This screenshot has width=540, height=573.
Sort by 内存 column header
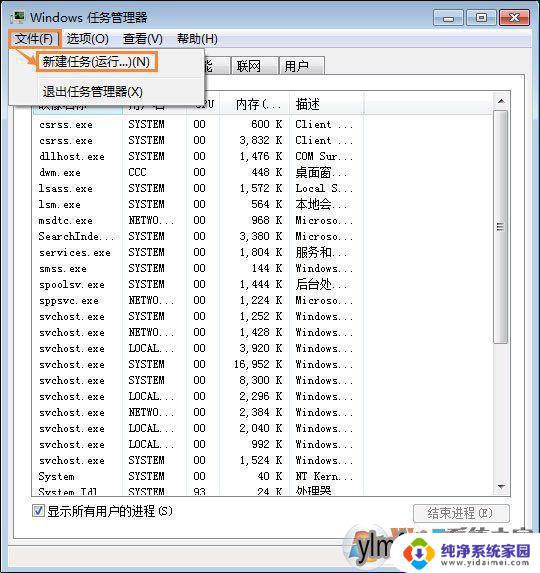tap(255, 105)
